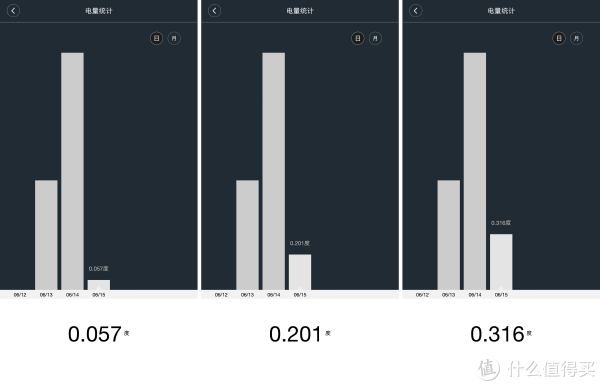600x386 pixels.
Task: Select the 08/13 bar in left chart
Action: [46, 235]
